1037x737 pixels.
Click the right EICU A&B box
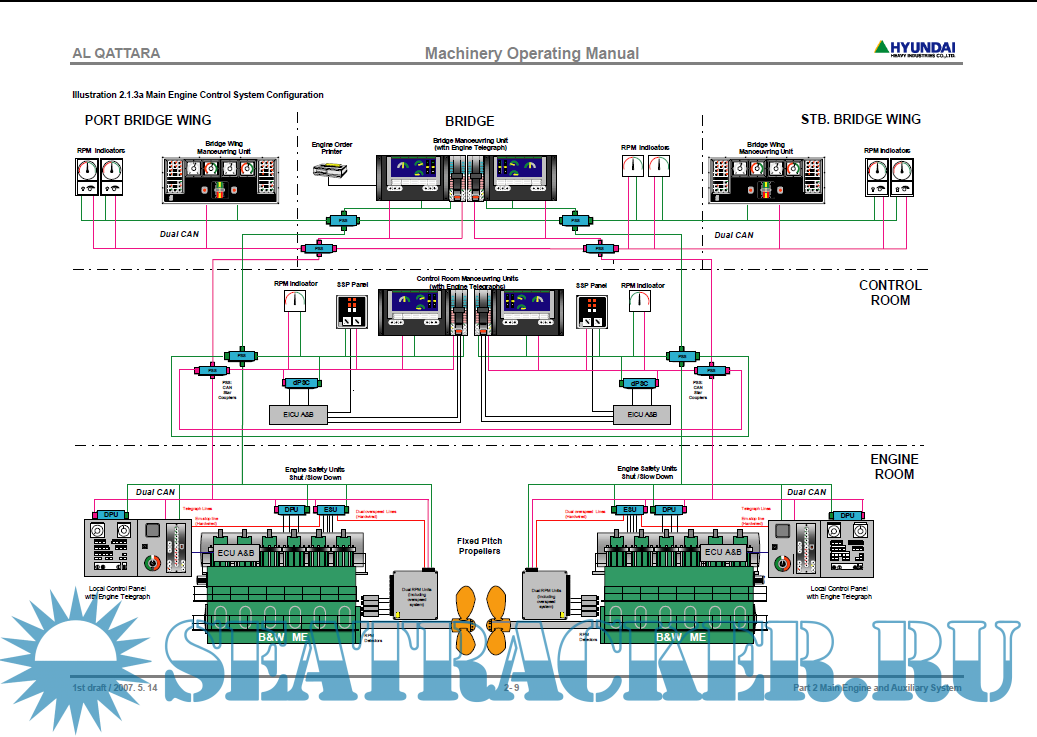(x=641, y=414)
